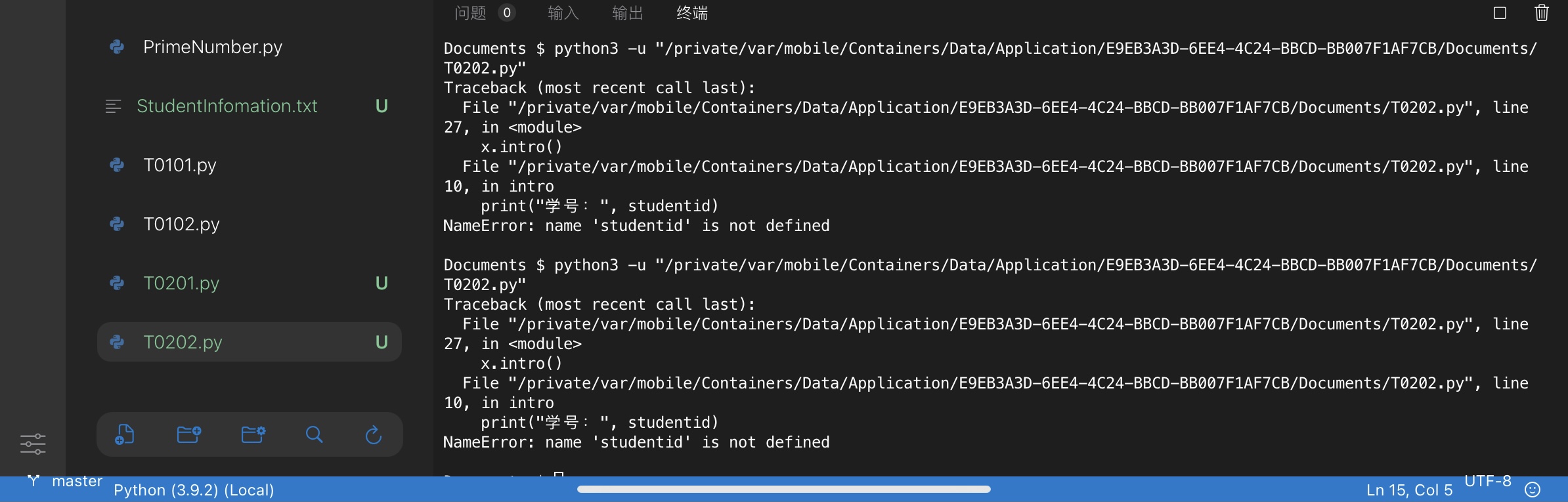This screenshot has height=502, width=1568.
Task: Maximize the terminal panel via square icon
Action: point(1499,13)
